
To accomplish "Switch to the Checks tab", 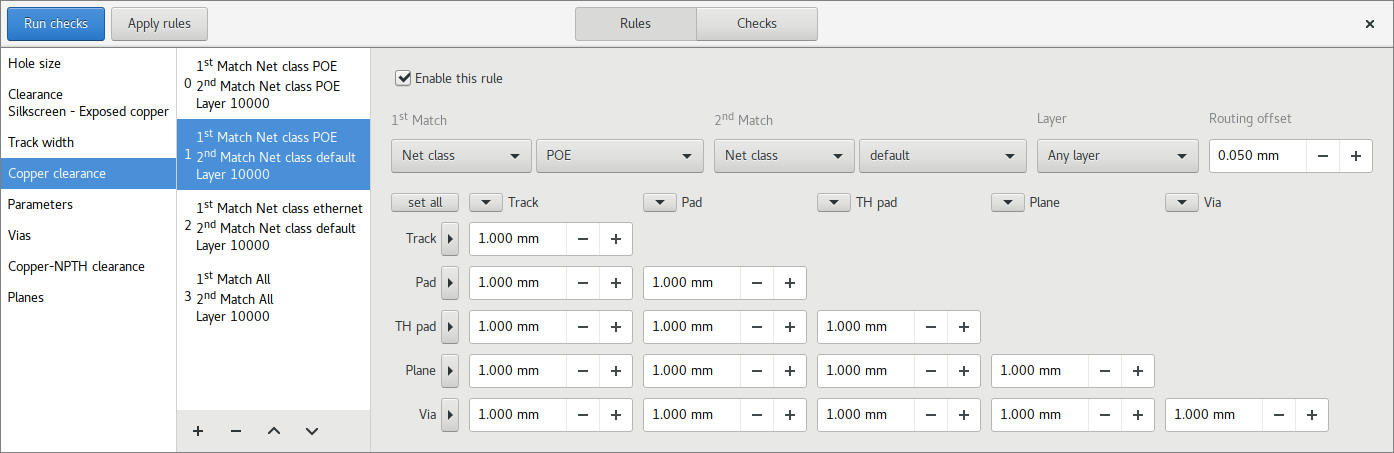I will [x=757, y=24].
